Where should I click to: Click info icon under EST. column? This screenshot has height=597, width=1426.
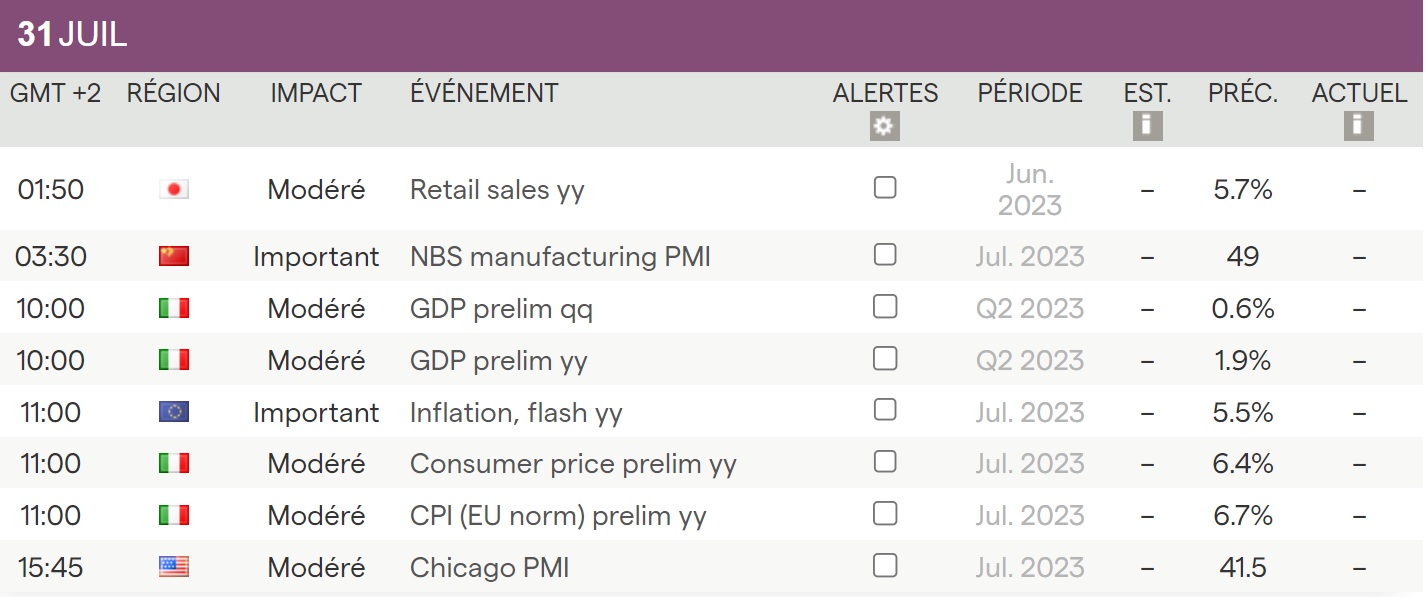tap(1147, 126)
